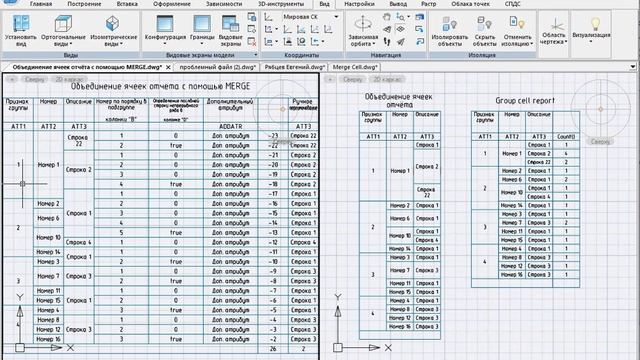The image size is (640, 360).
Task: Select the Pan hand tool
Action: tap(387, 17)
